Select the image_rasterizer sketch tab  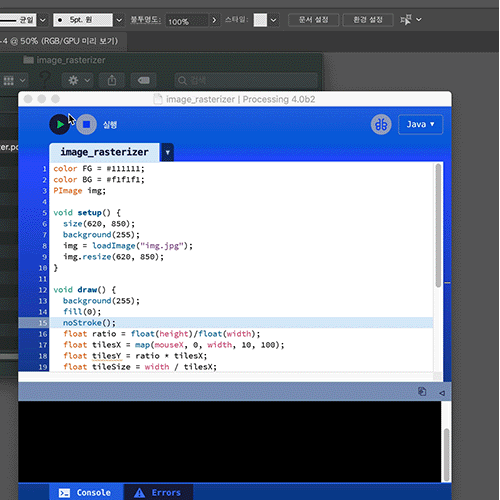click(104, 152)
